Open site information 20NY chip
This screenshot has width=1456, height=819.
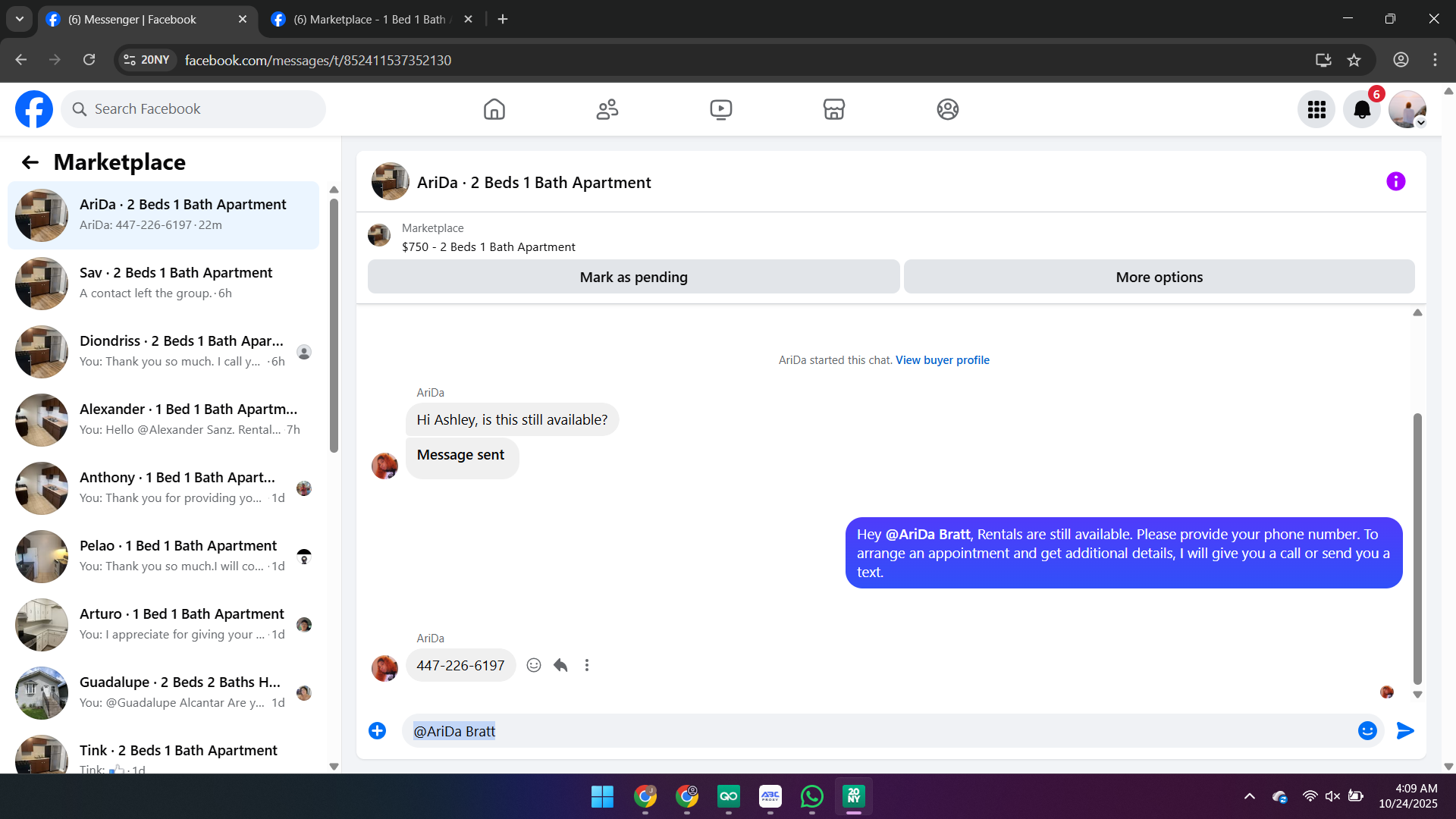146,60
